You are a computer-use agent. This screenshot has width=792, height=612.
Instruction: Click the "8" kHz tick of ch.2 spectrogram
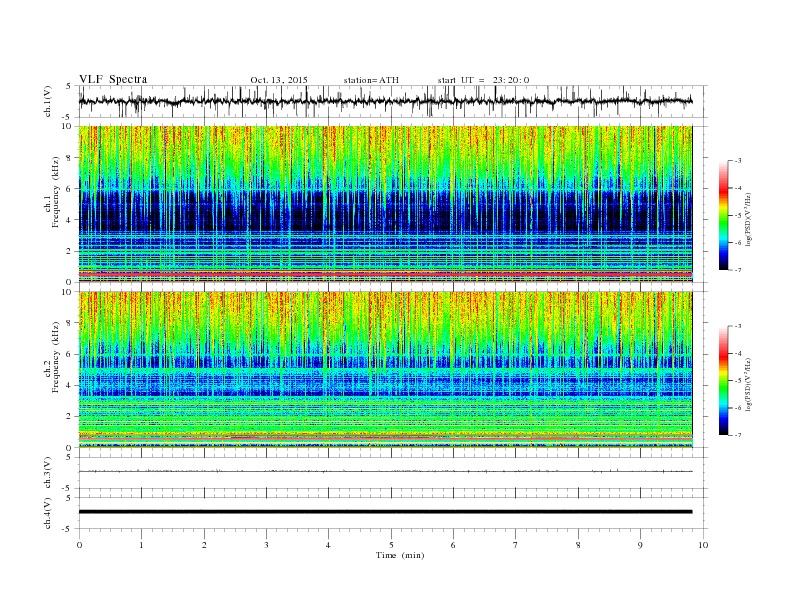tap(69, 323)
